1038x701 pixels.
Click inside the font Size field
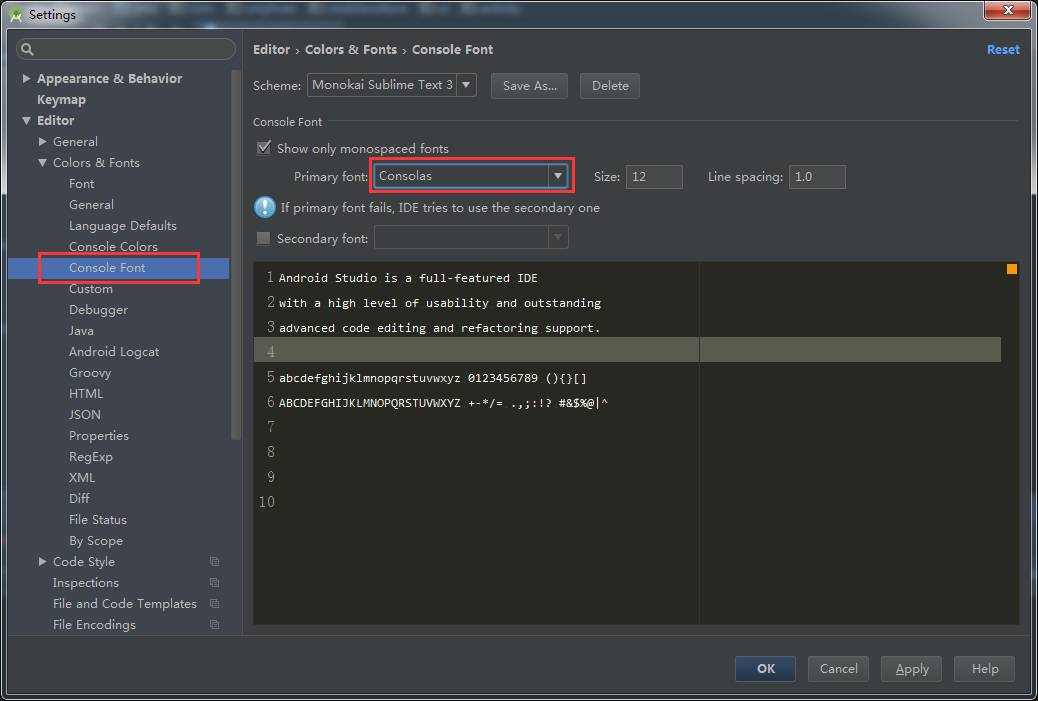click(653, 176)
